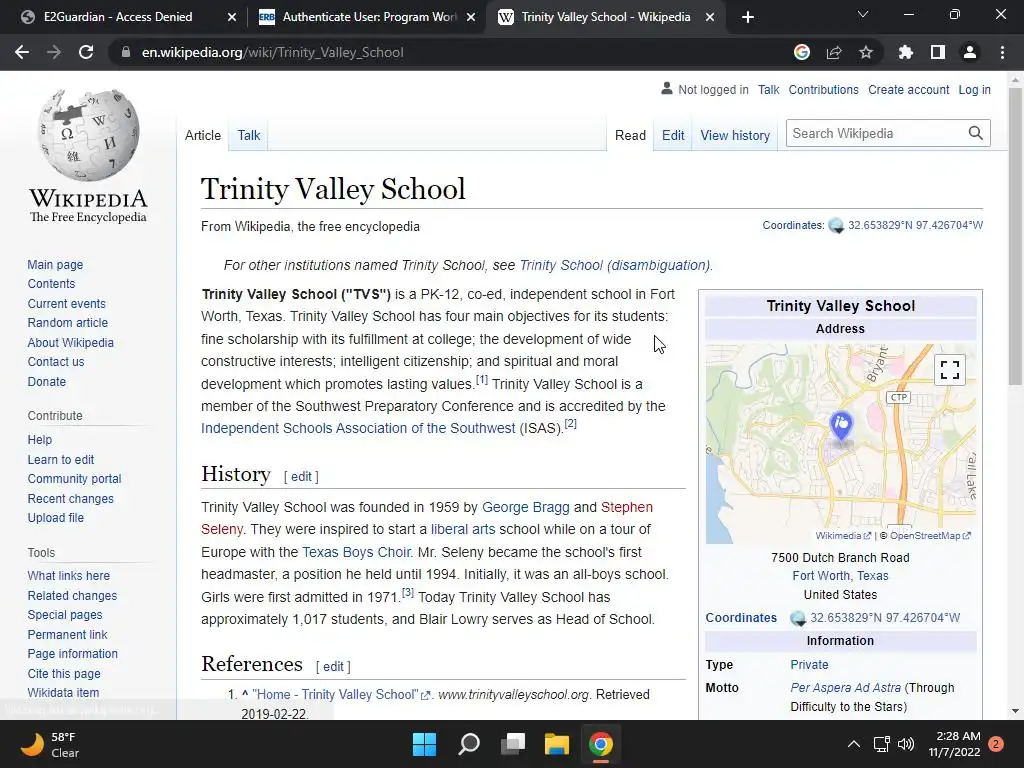This screenshot has height=768, width=1024.
Task: Click the search magnifier icon
Action: 976,133
